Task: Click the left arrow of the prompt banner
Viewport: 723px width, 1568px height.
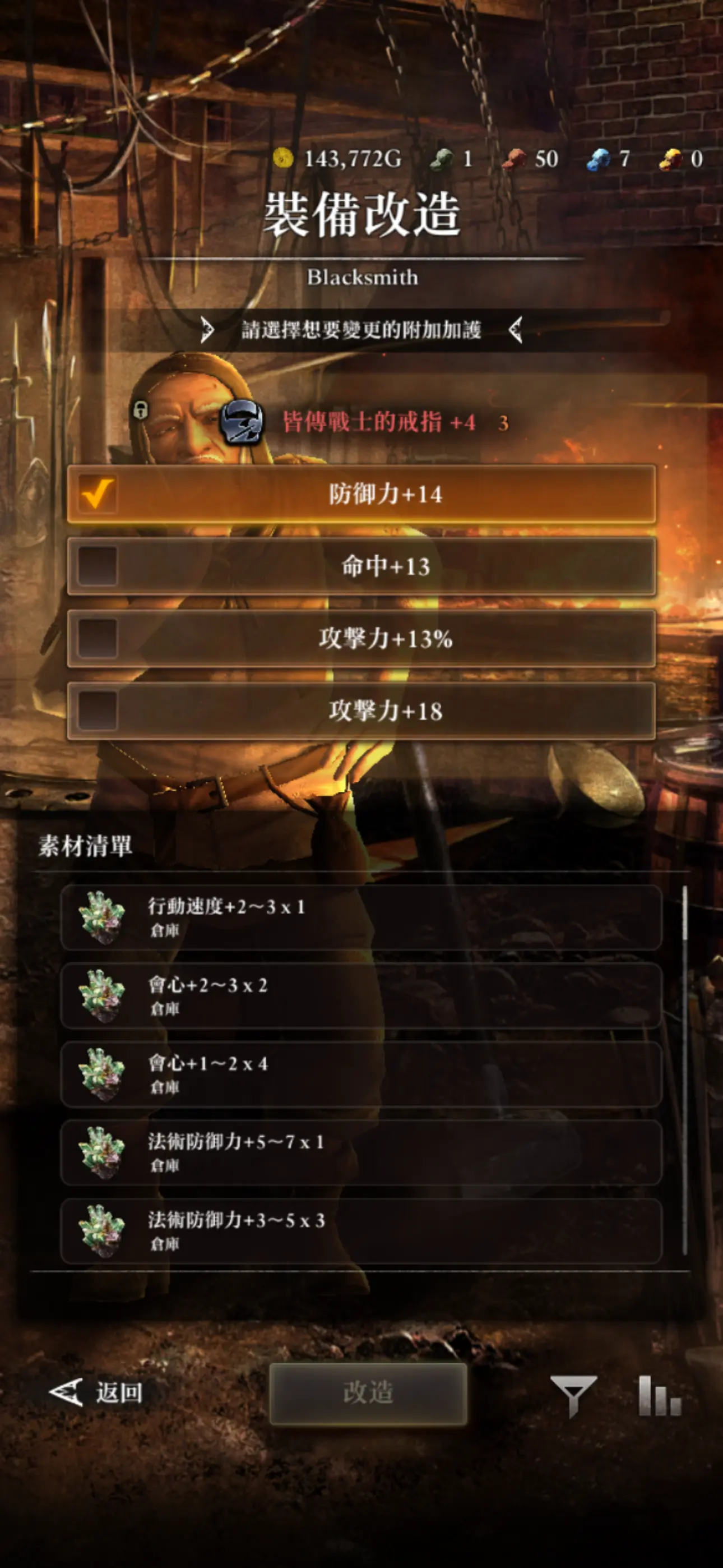Action: click(207, 330)
